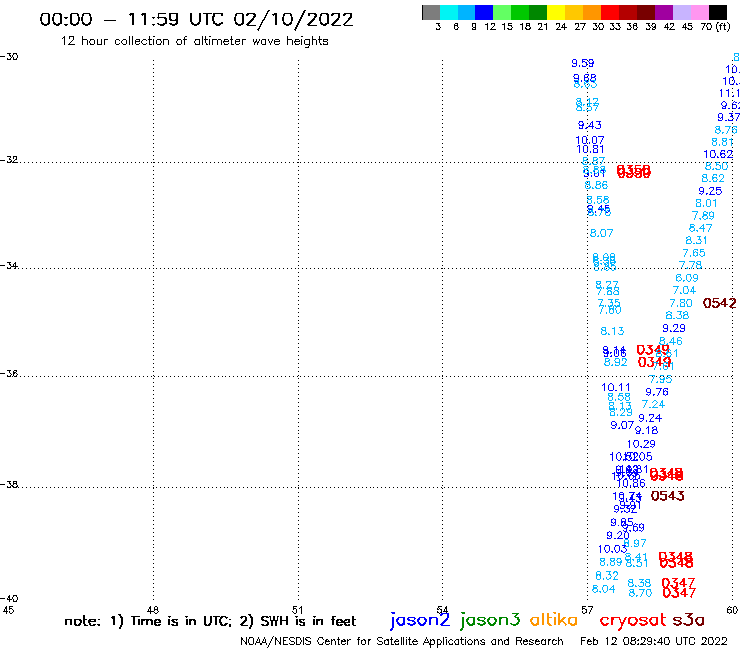Click the bright red 33 ft swatch

coord(610,12)
